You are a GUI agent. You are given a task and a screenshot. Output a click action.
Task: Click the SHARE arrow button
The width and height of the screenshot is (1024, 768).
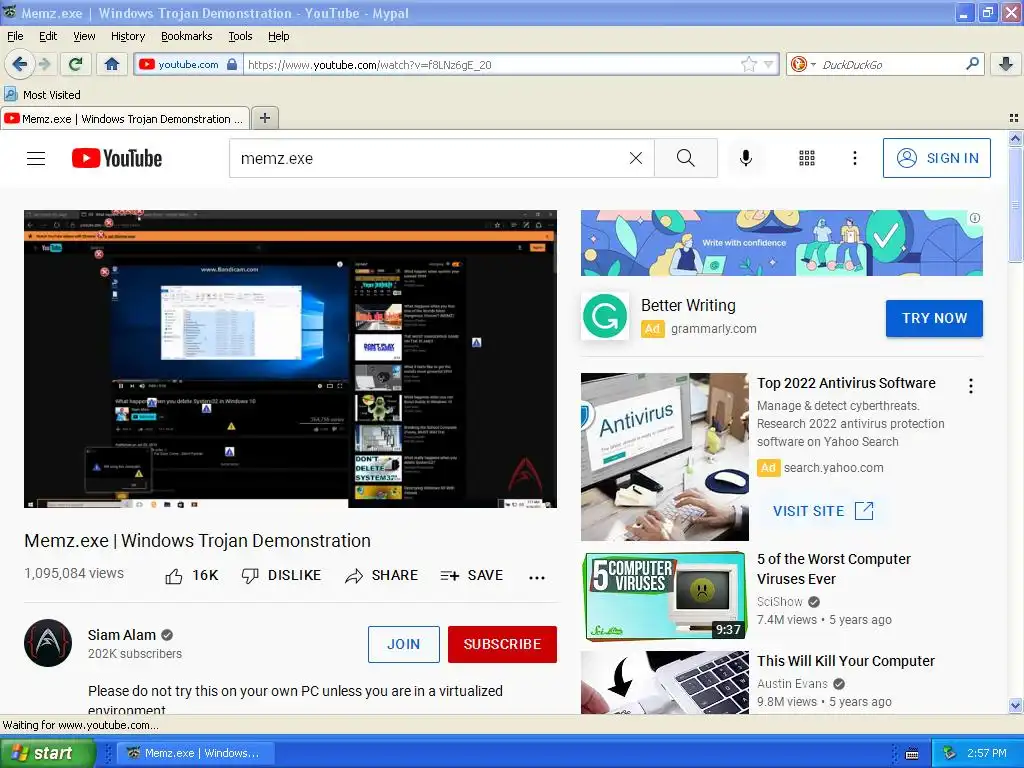point(381,575)
